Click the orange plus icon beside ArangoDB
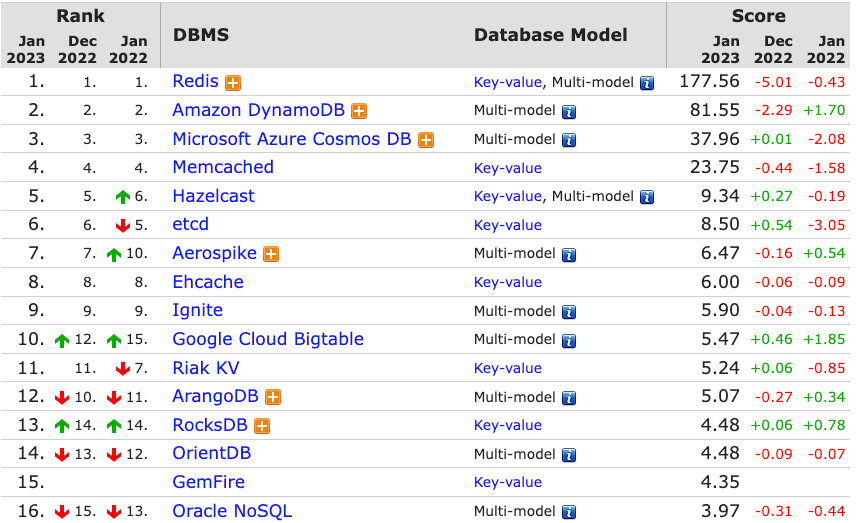 click(x=273, y=397)
